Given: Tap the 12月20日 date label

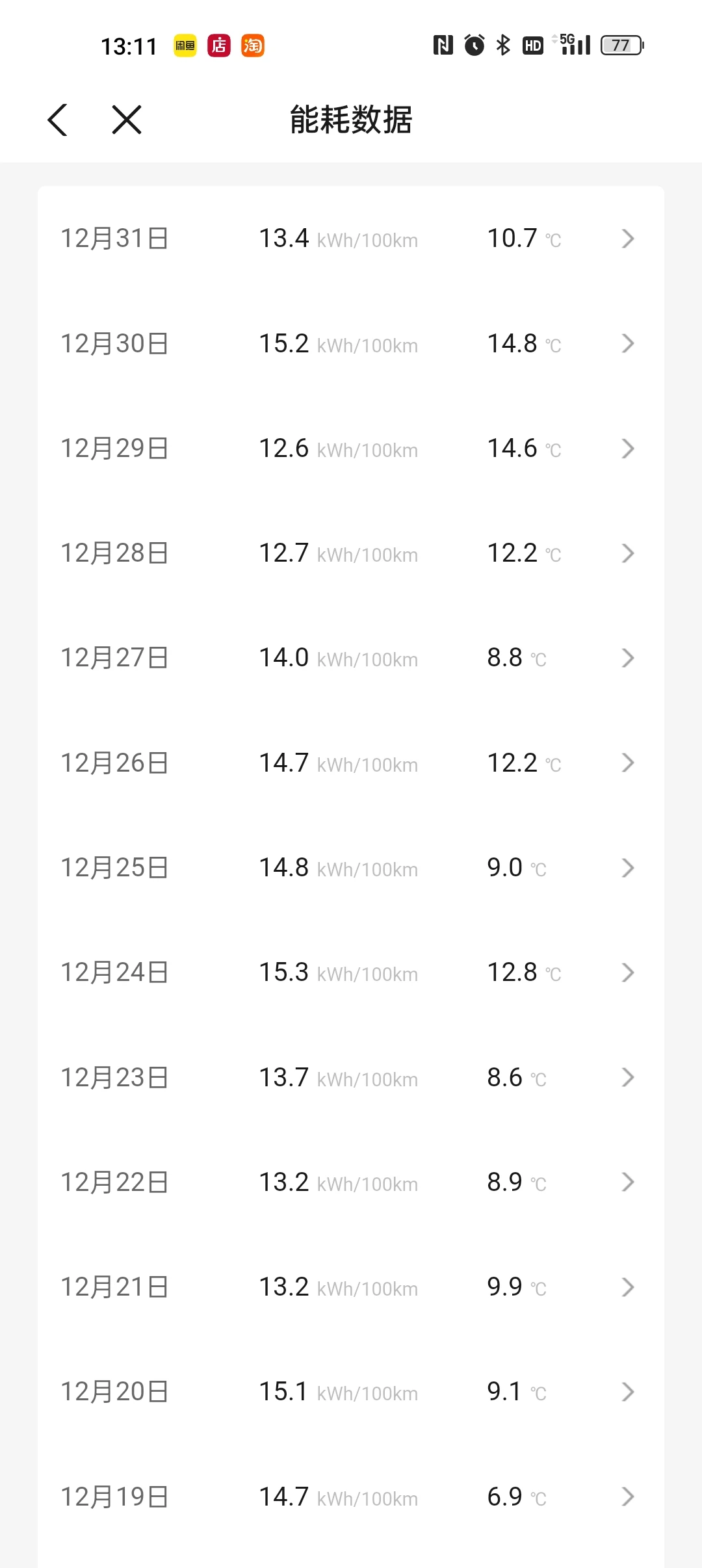Looking at the screenshot, I should [x=114, y=1392].
